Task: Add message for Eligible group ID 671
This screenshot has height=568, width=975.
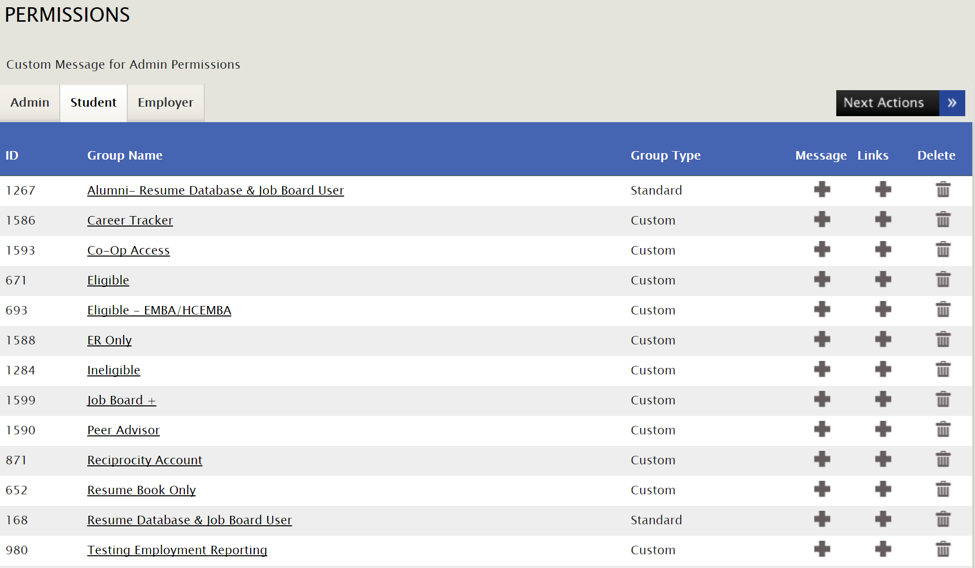Action: tap(822, 279)
